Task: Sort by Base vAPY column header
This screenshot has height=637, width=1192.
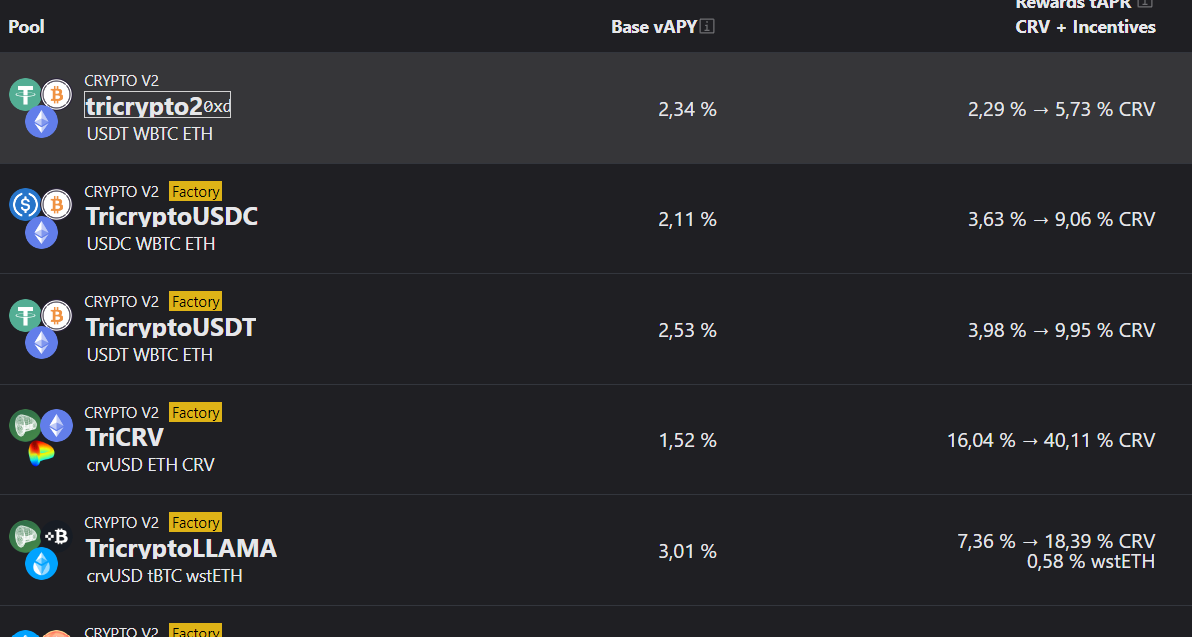Action: 654,27
